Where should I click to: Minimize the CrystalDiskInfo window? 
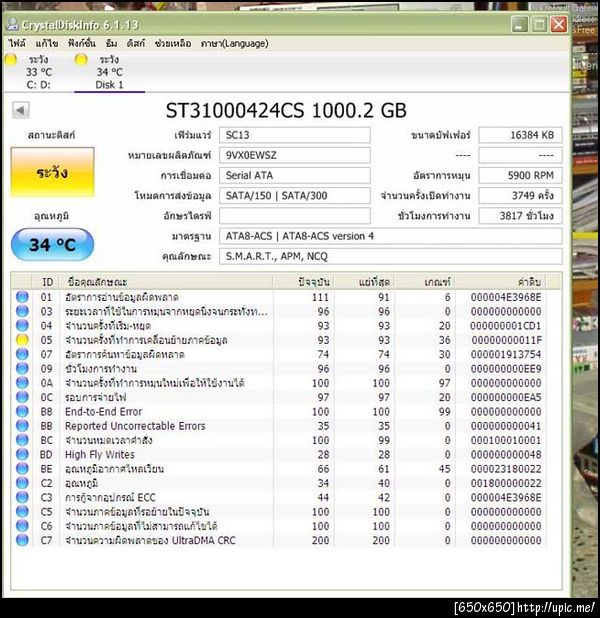pyautogui.click(x=520, y=24)
